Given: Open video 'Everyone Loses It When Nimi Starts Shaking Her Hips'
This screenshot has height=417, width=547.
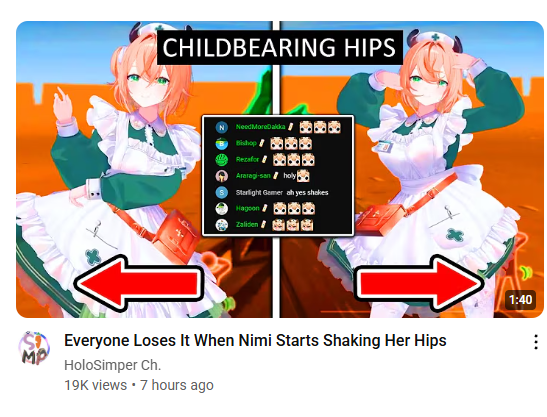Looking at the screenshot, I should coord(255,341).
